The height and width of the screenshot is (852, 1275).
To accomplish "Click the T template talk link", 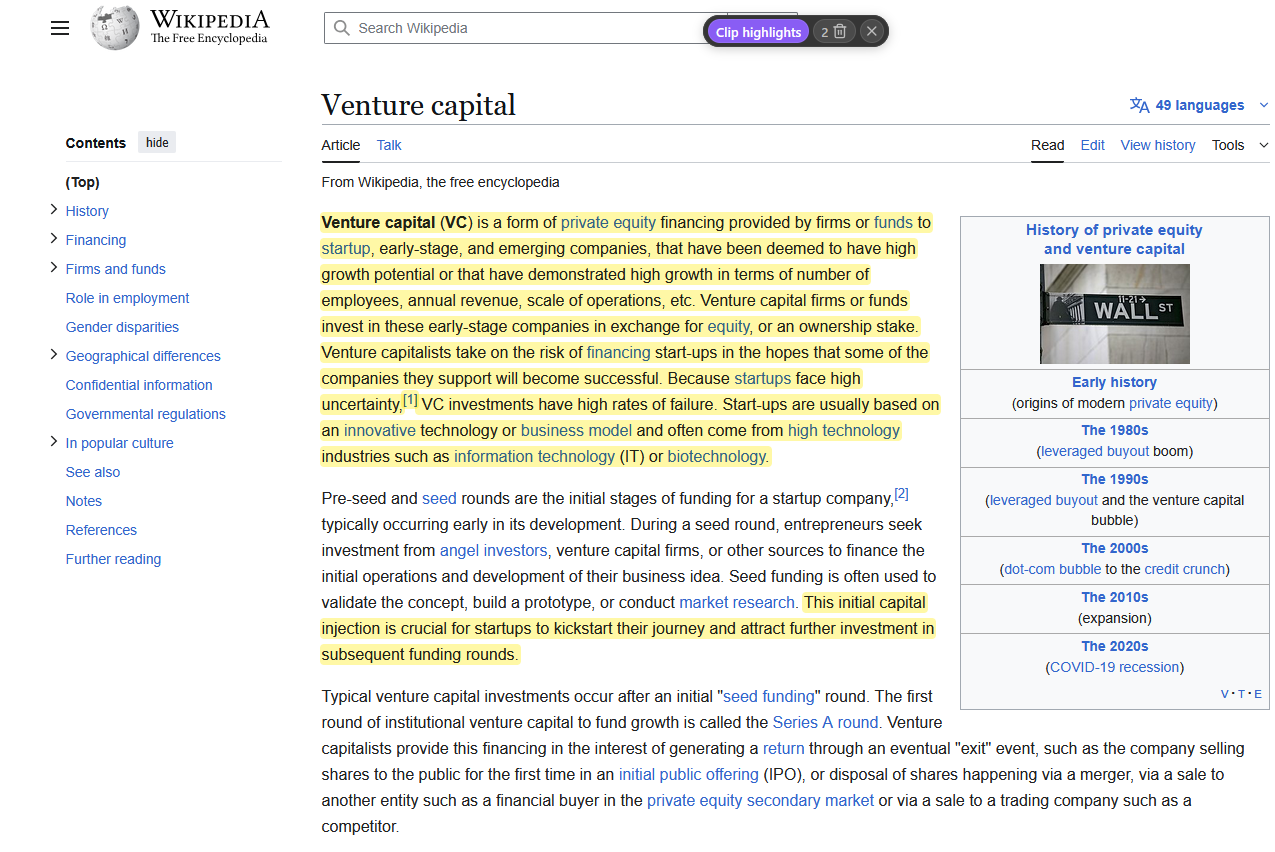I will coord(1241,694).
